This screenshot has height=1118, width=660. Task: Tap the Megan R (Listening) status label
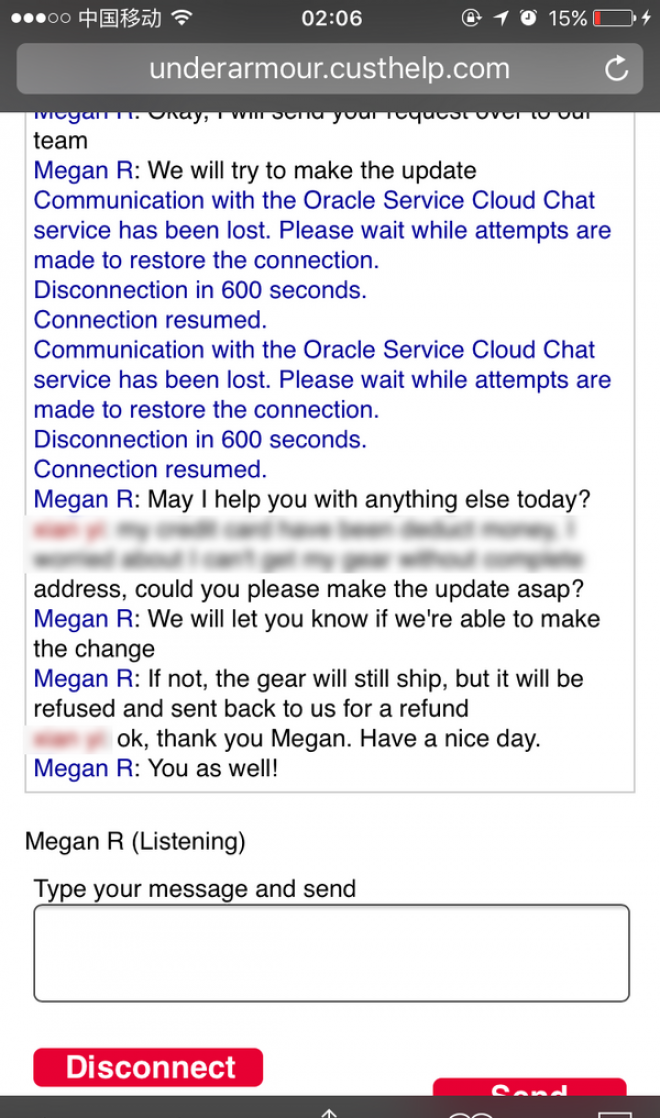[x=135, y=841]
